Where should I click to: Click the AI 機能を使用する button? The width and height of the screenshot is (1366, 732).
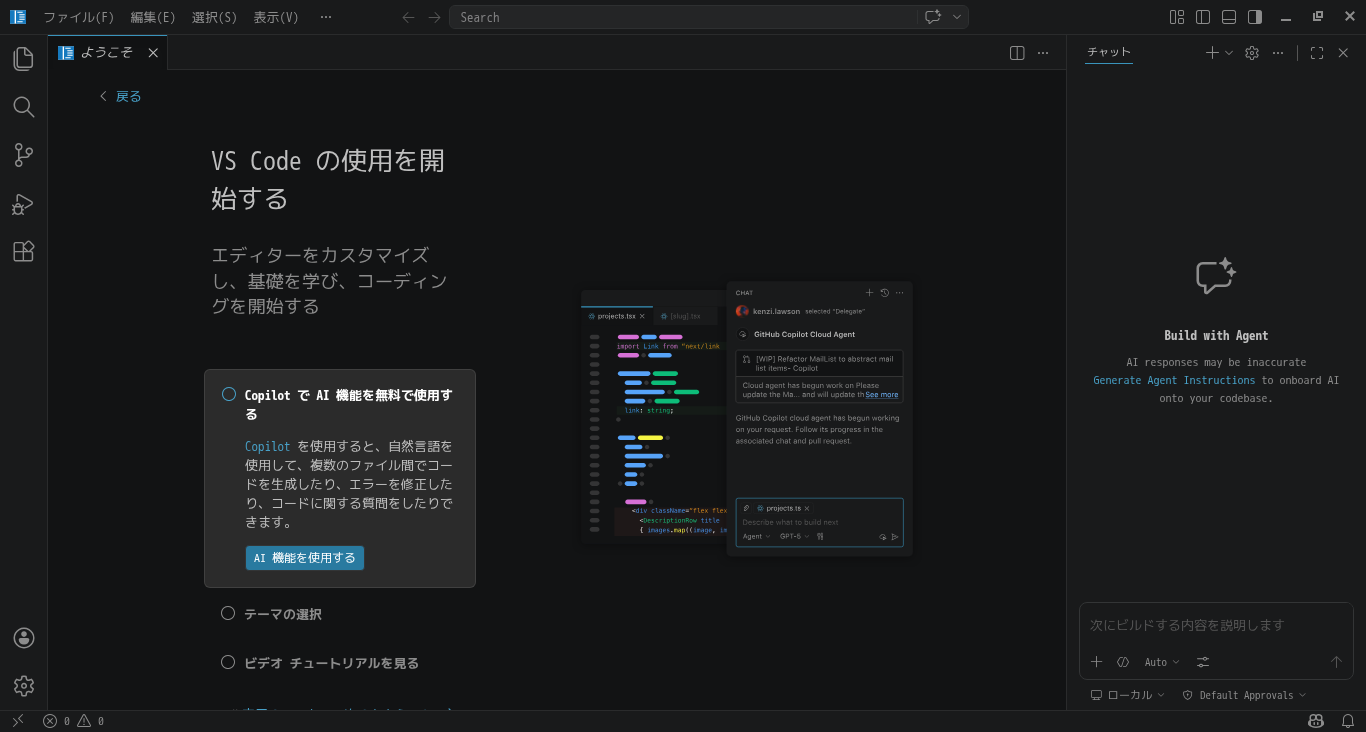305,558
